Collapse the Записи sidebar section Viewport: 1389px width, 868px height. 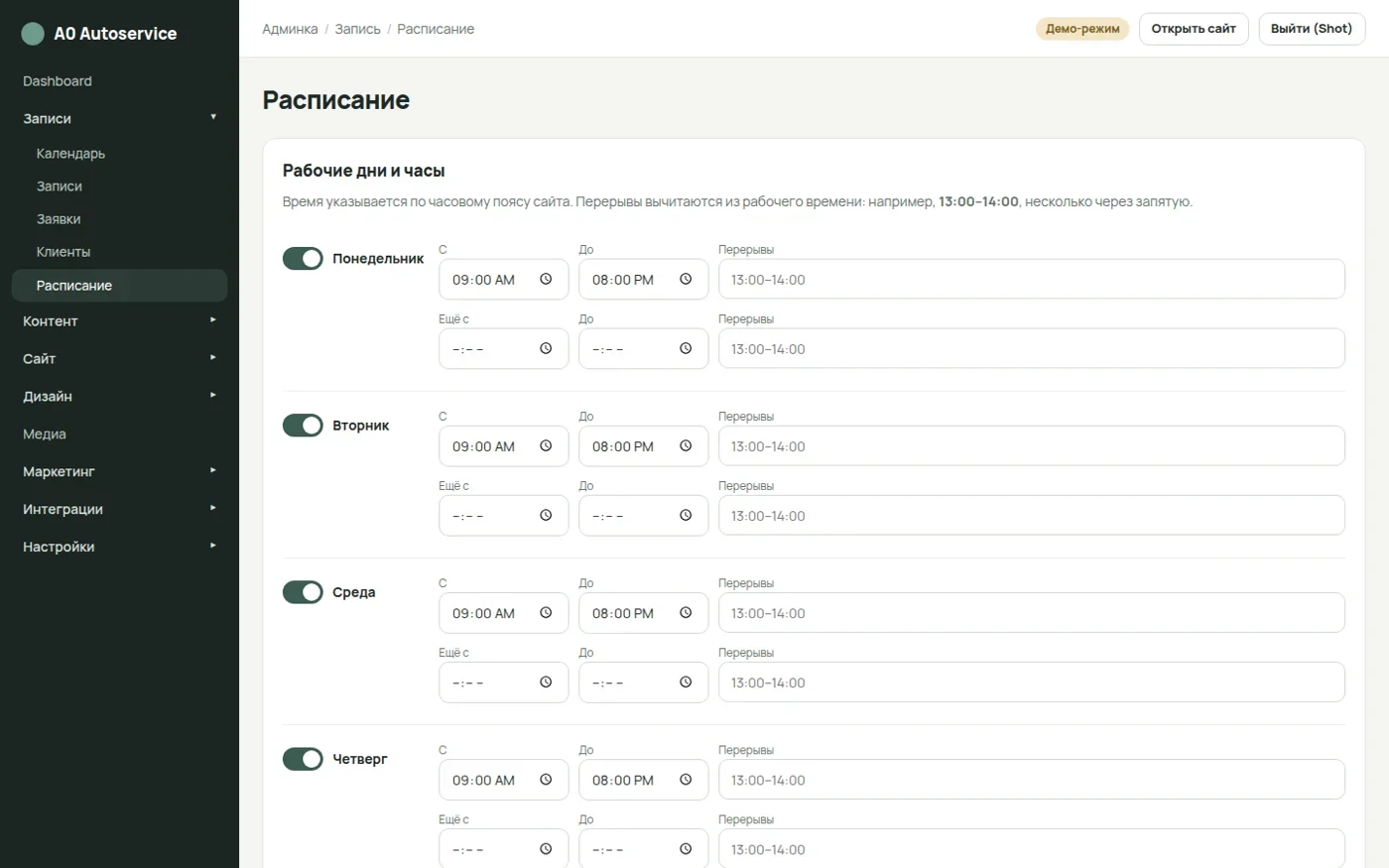pos(119,119)
